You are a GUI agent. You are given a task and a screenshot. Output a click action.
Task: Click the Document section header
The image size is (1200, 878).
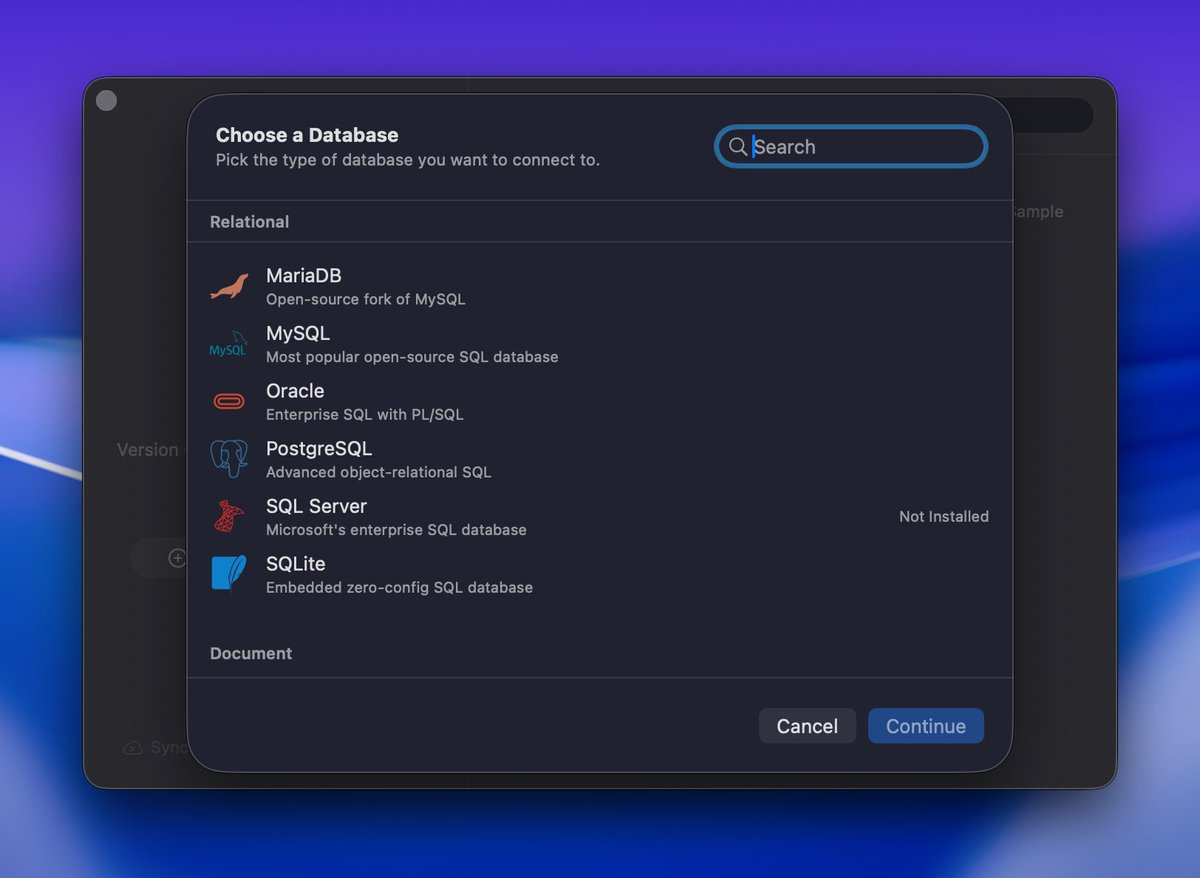[251, 654]
